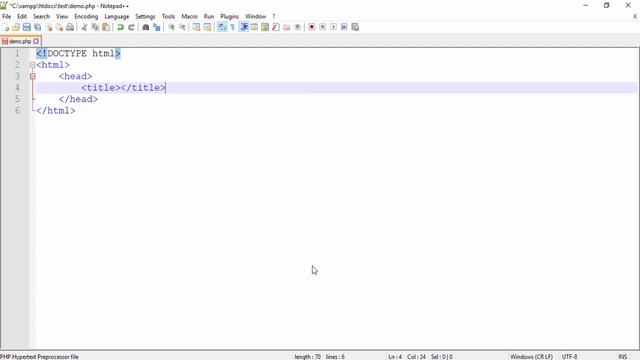Save the file with the Save icon
This screenshot has height=360, width=640.
pos(27,27)
